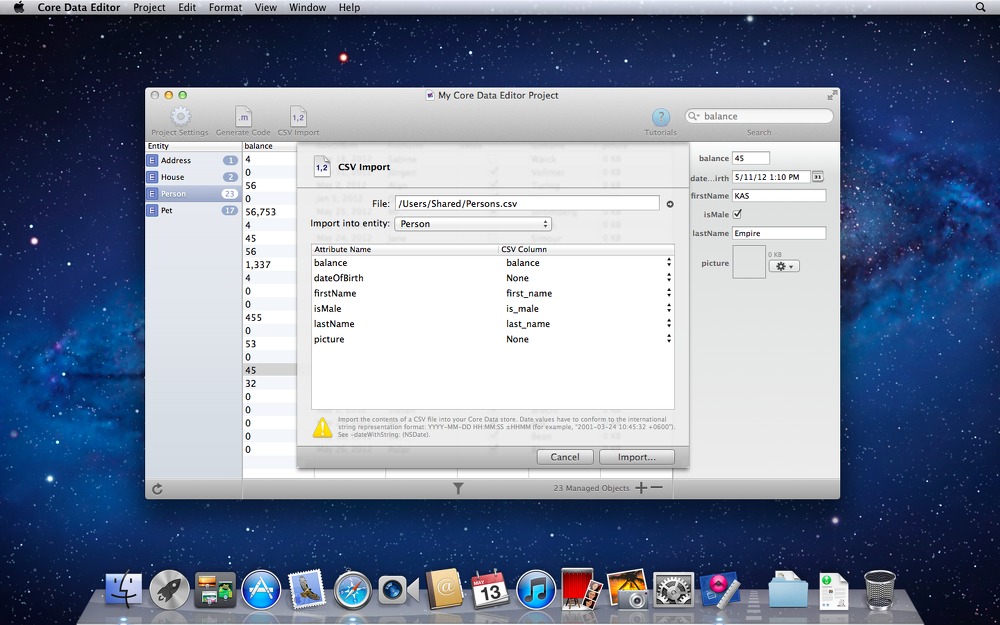This screenshot has height=625, width=1000.
Task: Click the picture image well
Action: 749,262
